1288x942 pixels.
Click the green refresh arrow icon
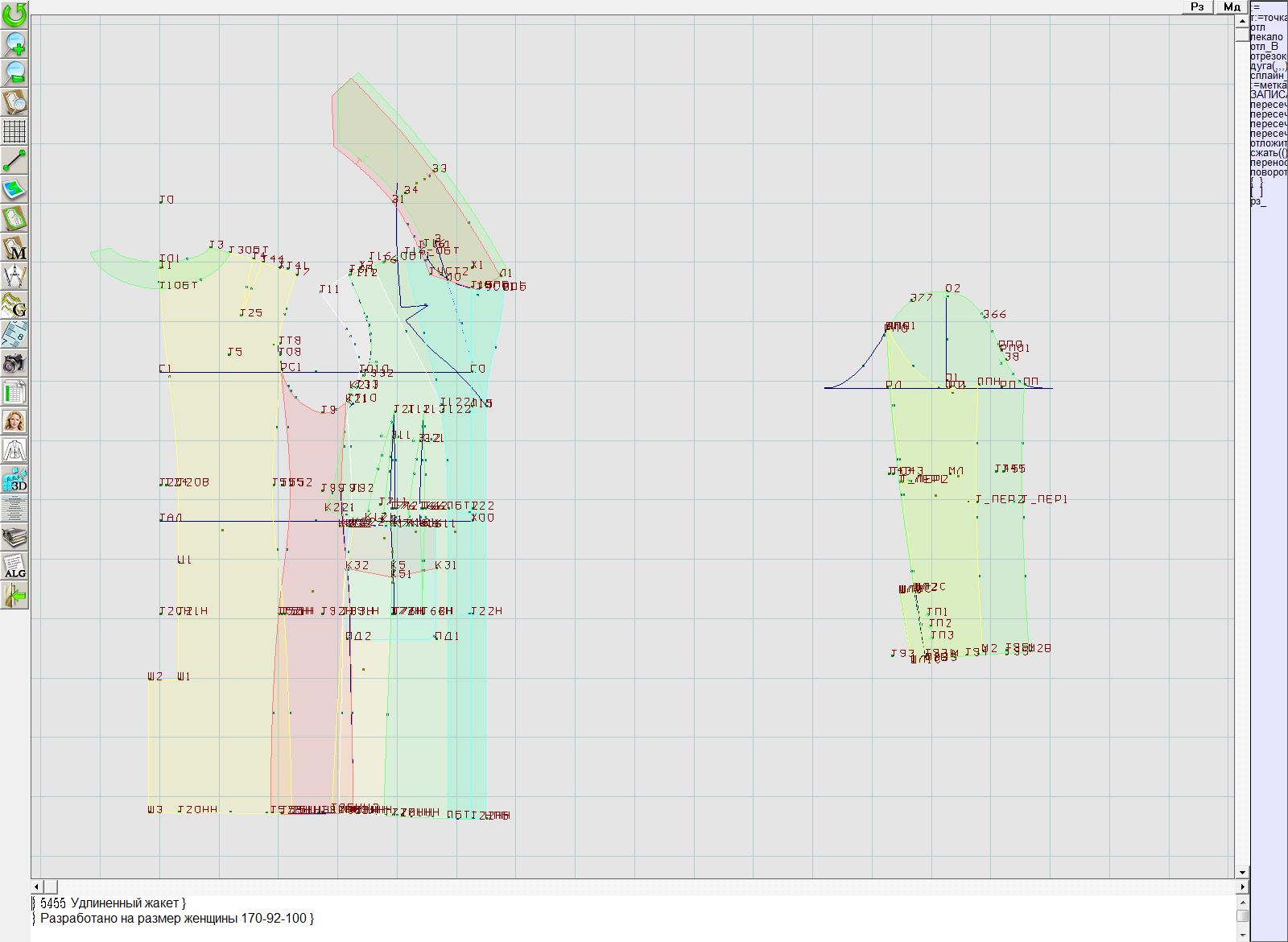pyautogui.click(x=14, y=14)
